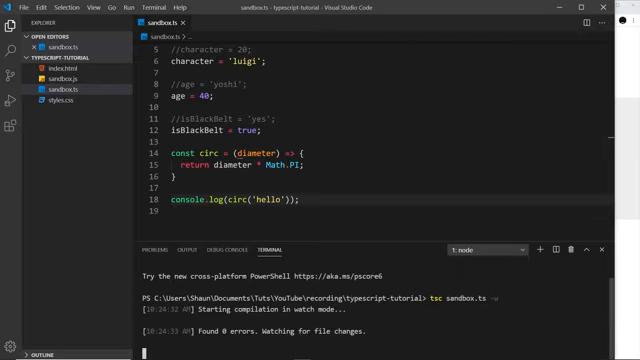Click the VS Code logo icon
The height and width of the screenshot is (360, 640).
7,7
